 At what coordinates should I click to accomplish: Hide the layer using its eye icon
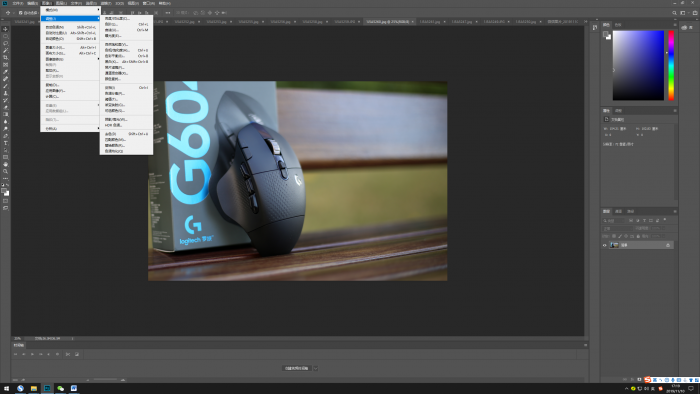point(605,245)
